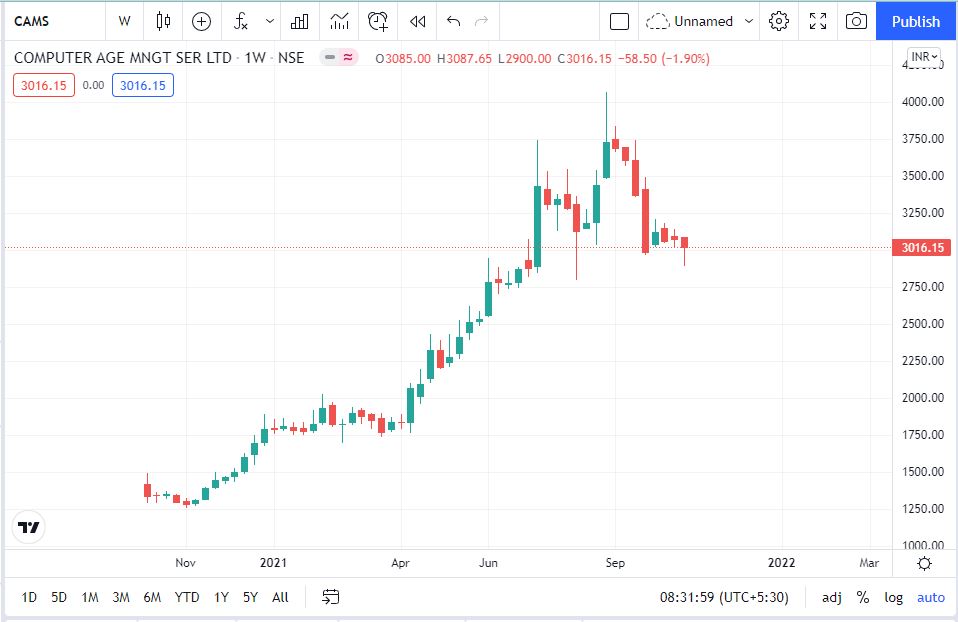Select the YTD time range

186,597
